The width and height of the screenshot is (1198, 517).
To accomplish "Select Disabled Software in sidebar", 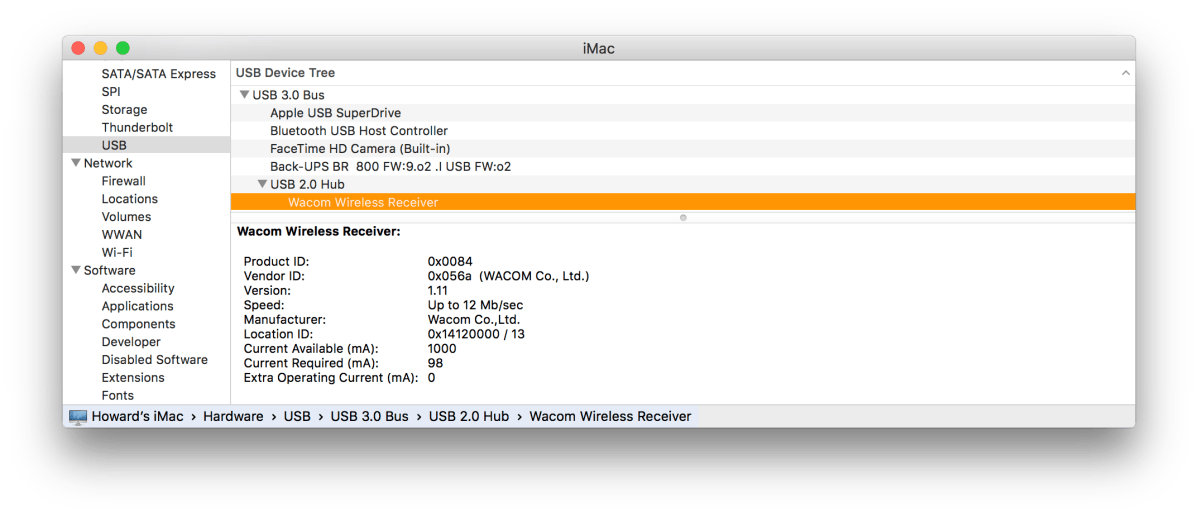I will (154, 359).
